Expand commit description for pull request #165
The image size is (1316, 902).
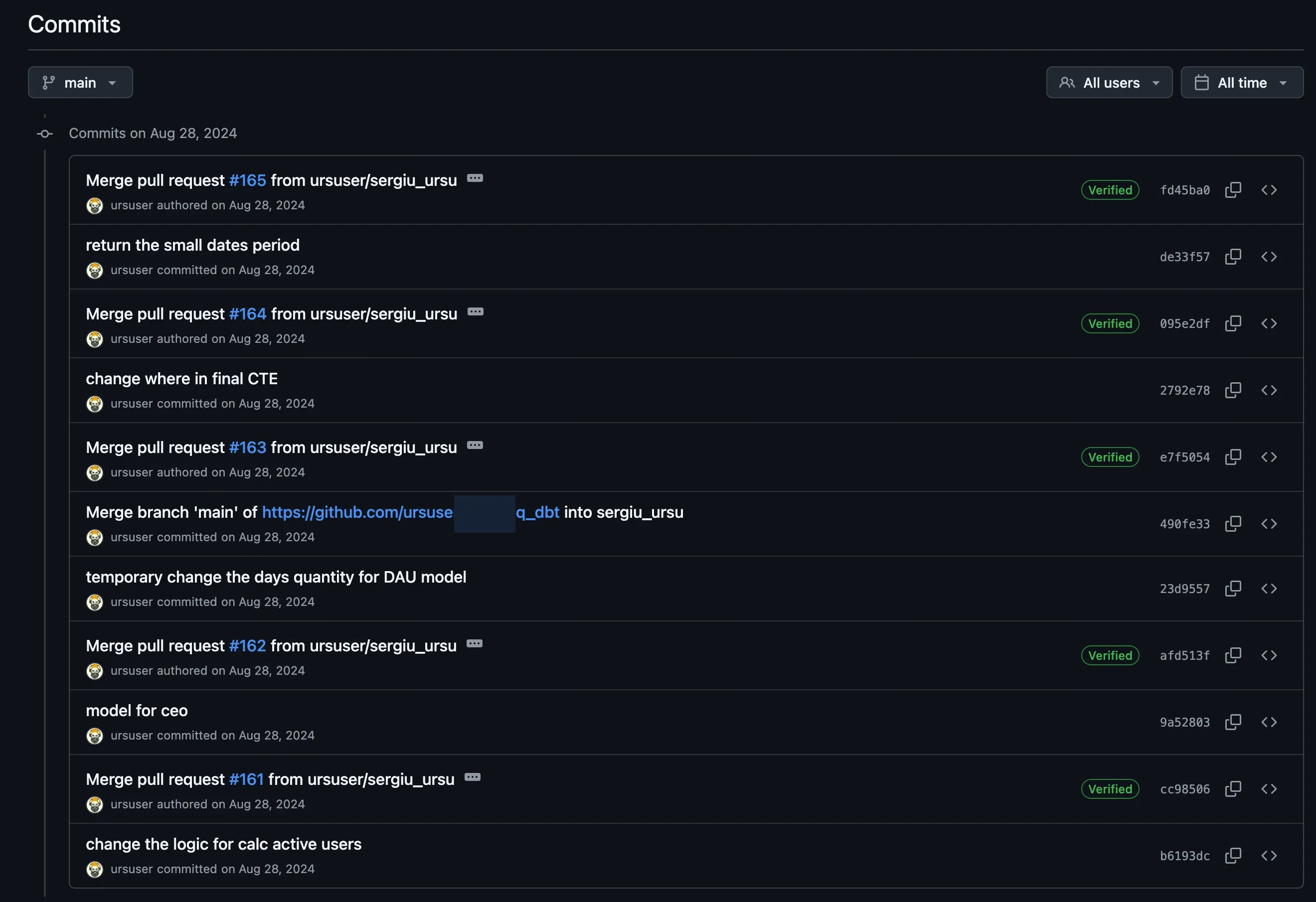pos(475,178)
